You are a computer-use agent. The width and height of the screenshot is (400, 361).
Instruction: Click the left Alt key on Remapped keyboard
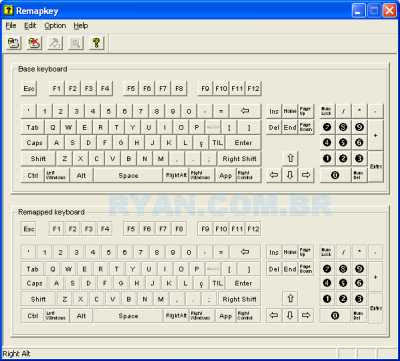pyautogui.click(x=81, y=316)
